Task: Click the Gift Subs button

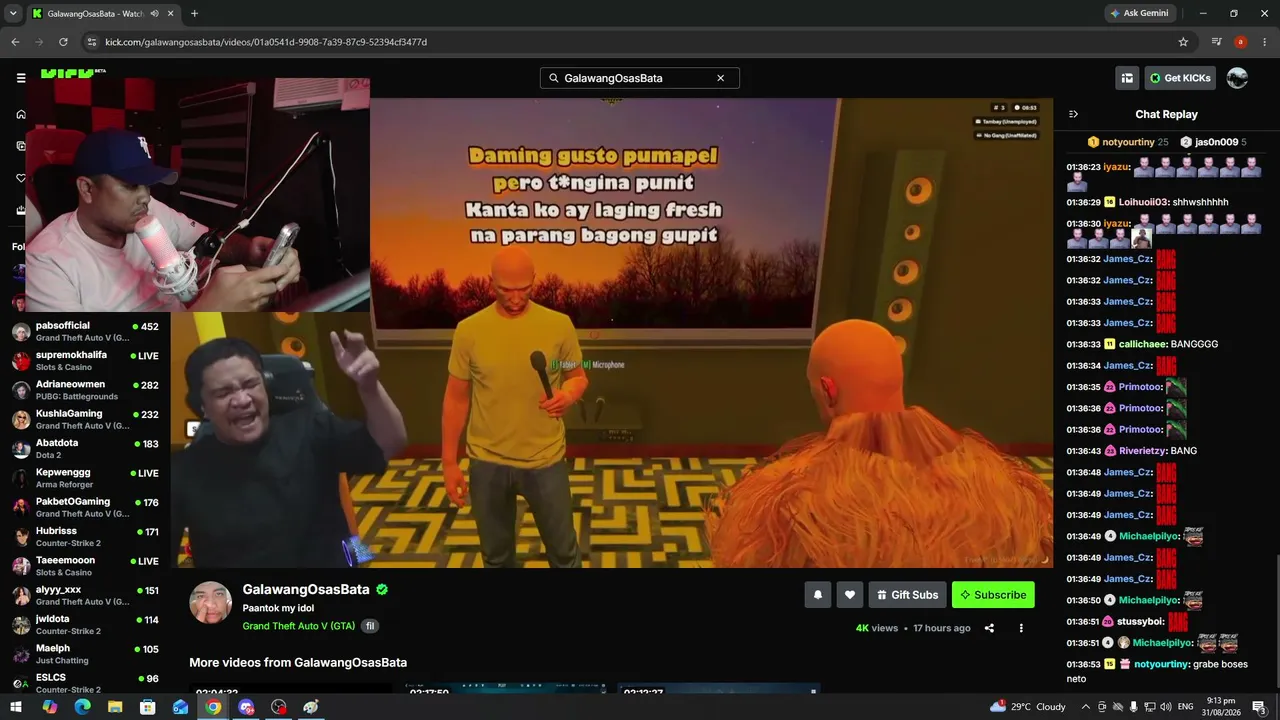Action: point(907,595)
